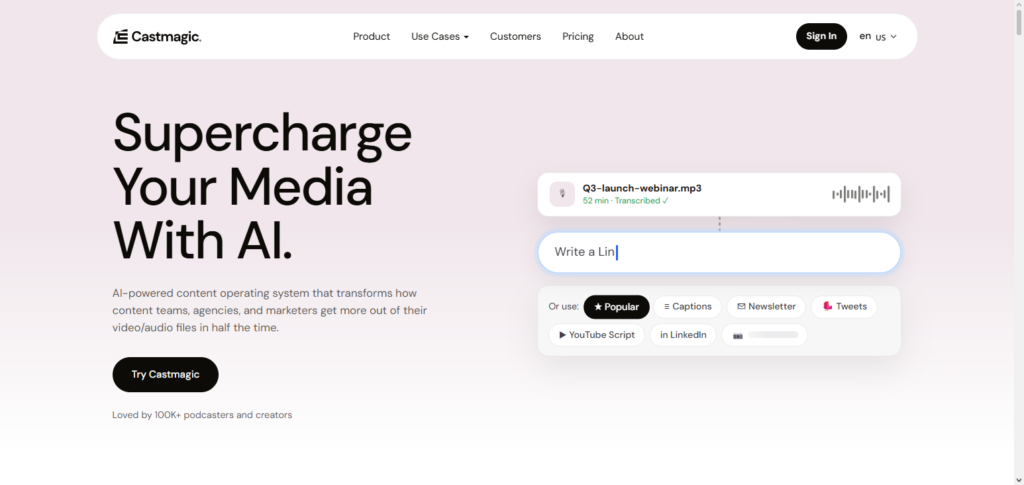
Task: Choose the Newsletter chip
Action: [x=766, y=307]
